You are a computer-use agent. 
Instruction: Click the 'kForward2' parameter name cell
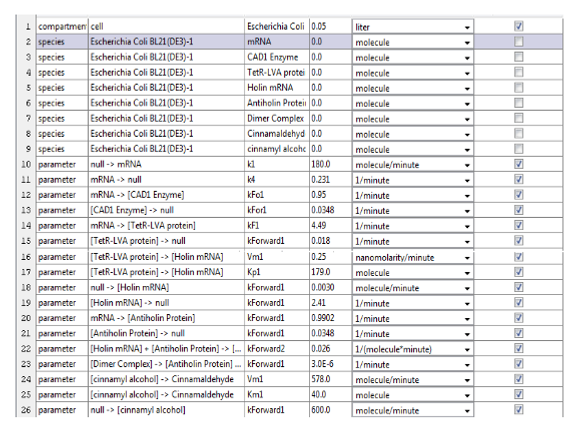(277, 348)
